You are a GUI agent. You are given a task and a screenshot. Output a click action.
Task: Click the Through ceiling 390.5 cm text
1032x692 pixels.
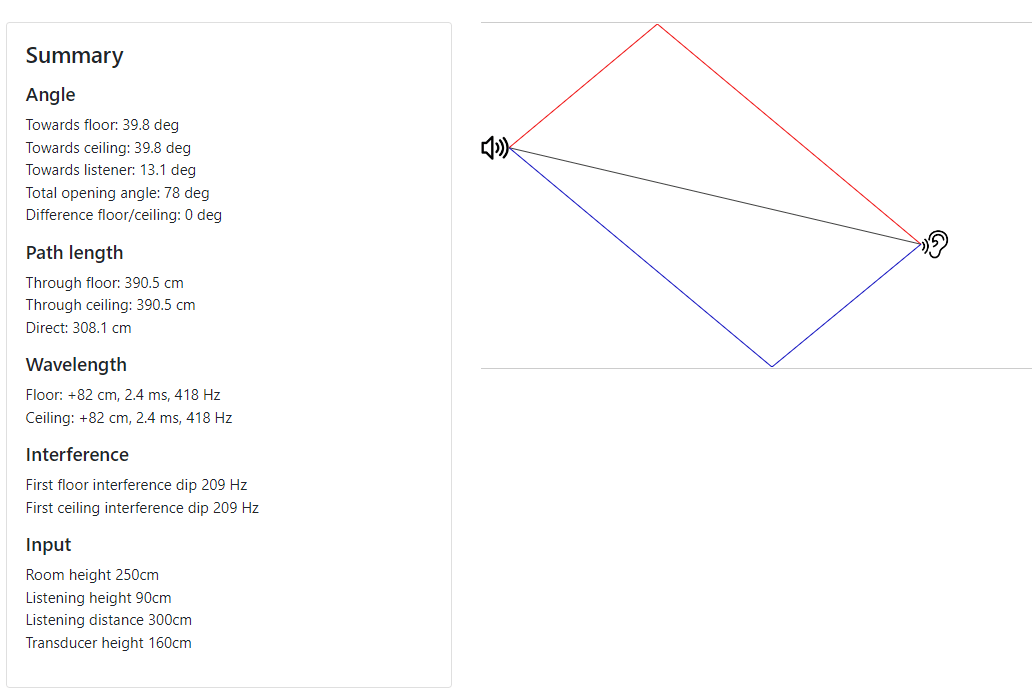click(111, 306)
